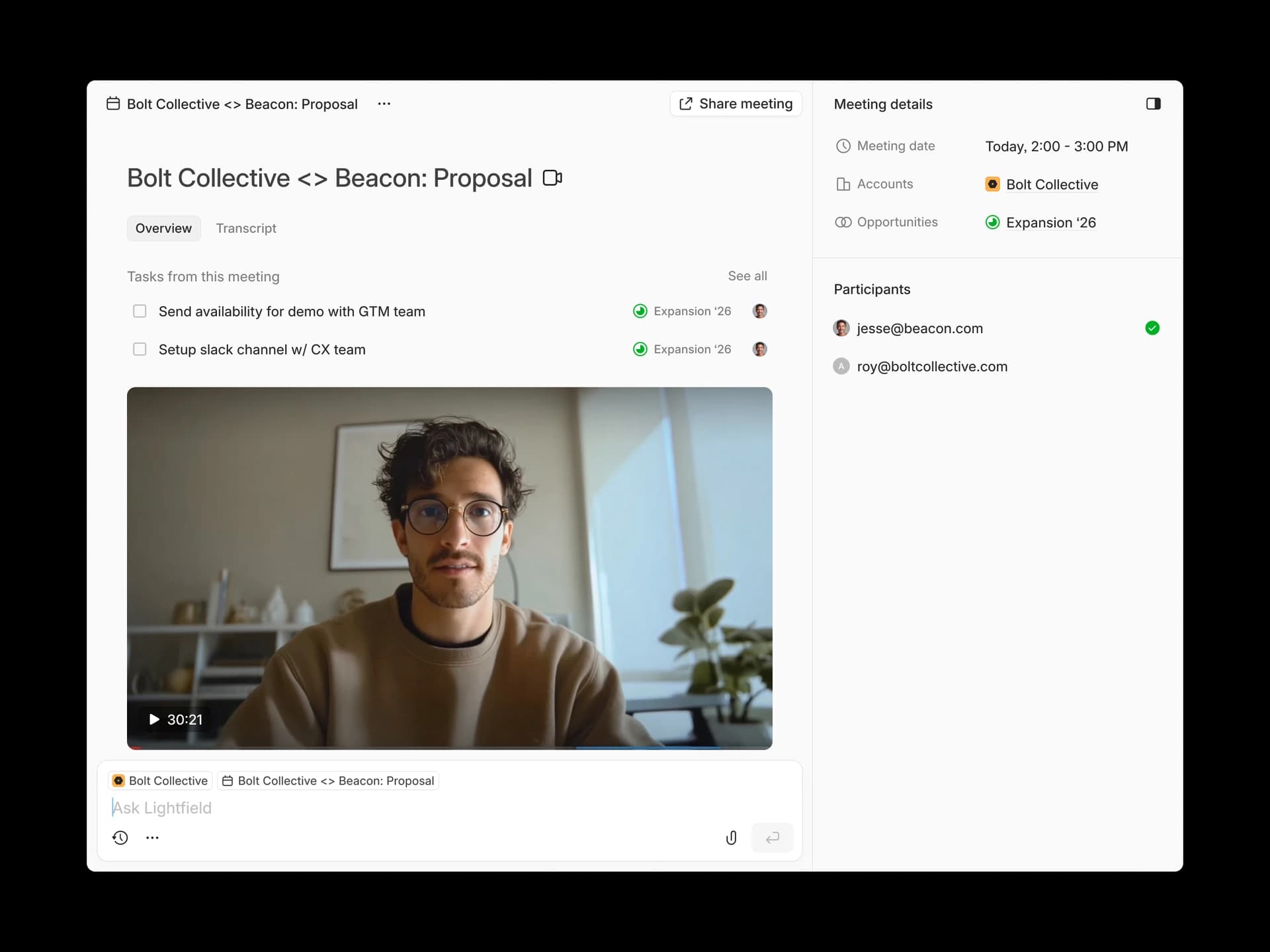Click the calendar icon beside the window title

click(x=112, y=104)
